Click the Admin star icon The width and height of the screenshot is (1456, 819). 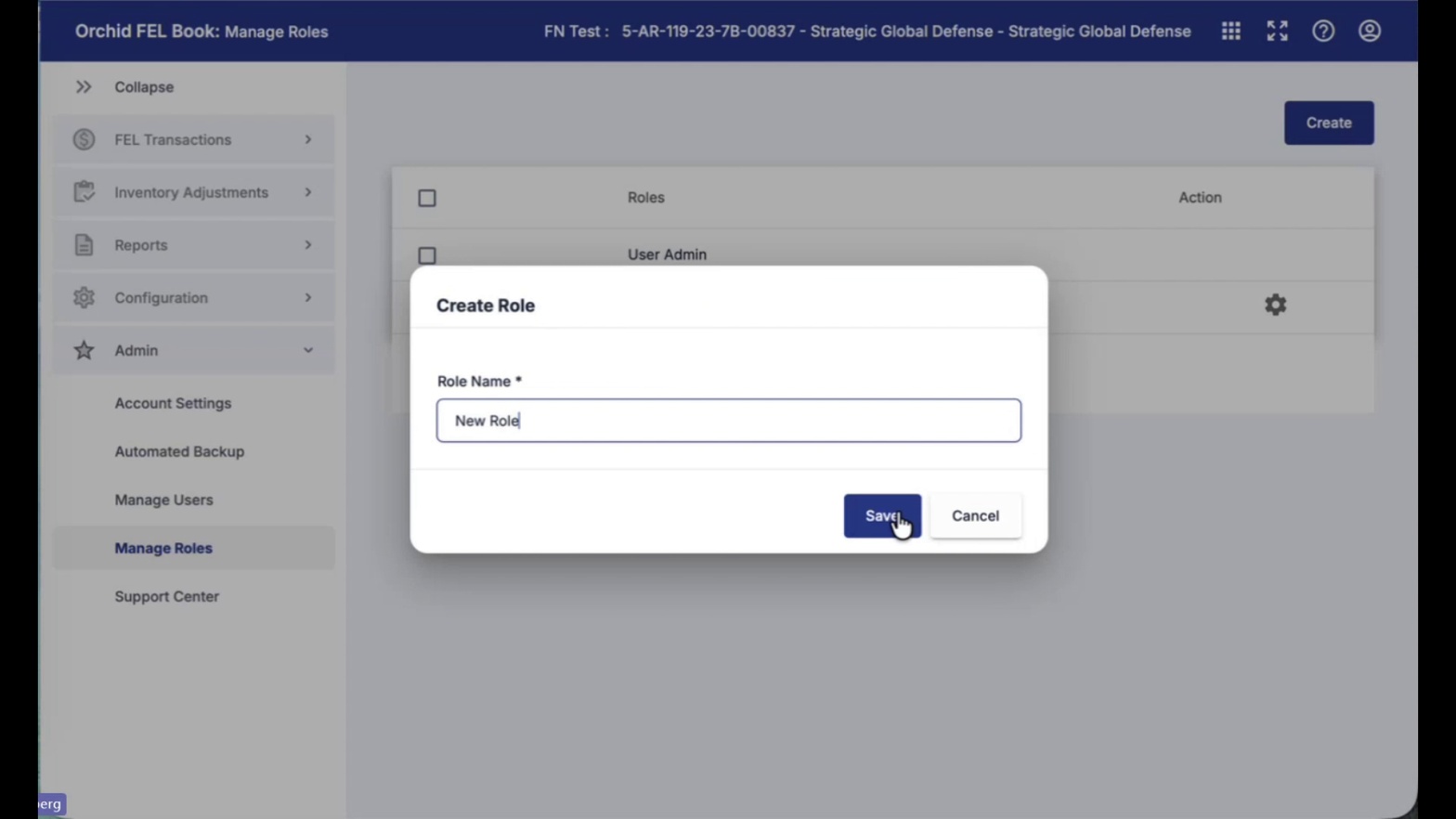[x=84, y=350]
